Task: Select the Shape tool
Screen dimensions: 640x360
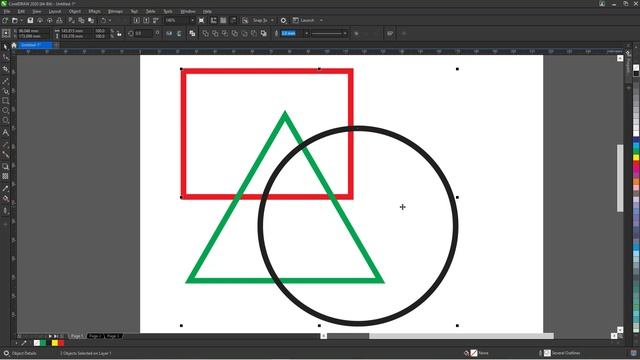Action: tap(5, 58)
